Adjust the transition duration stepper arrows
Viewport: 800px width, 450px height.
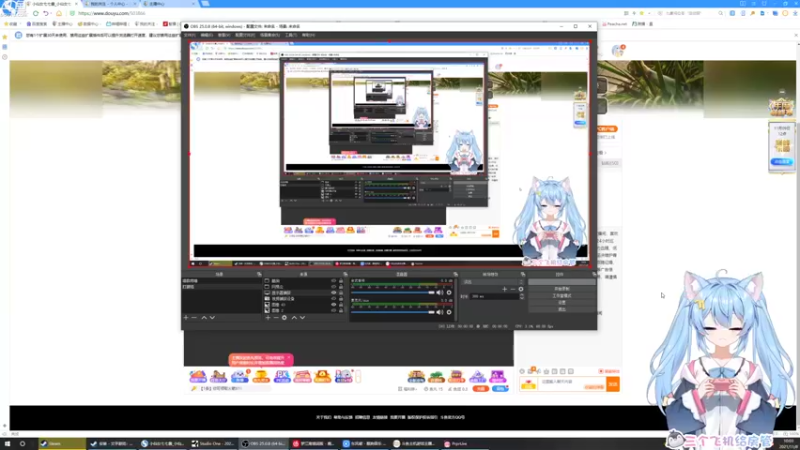(x=521, y=296)
